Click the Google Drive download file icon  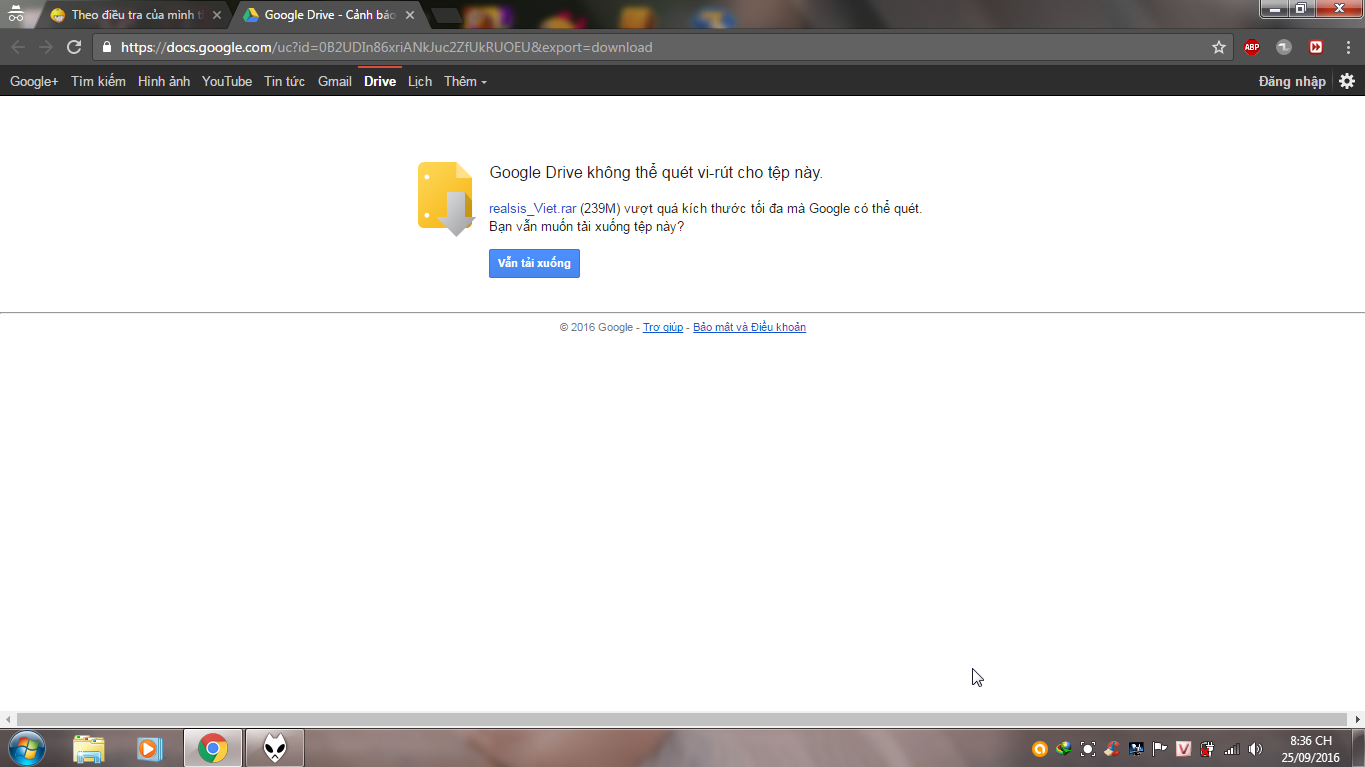coord(445,198)
